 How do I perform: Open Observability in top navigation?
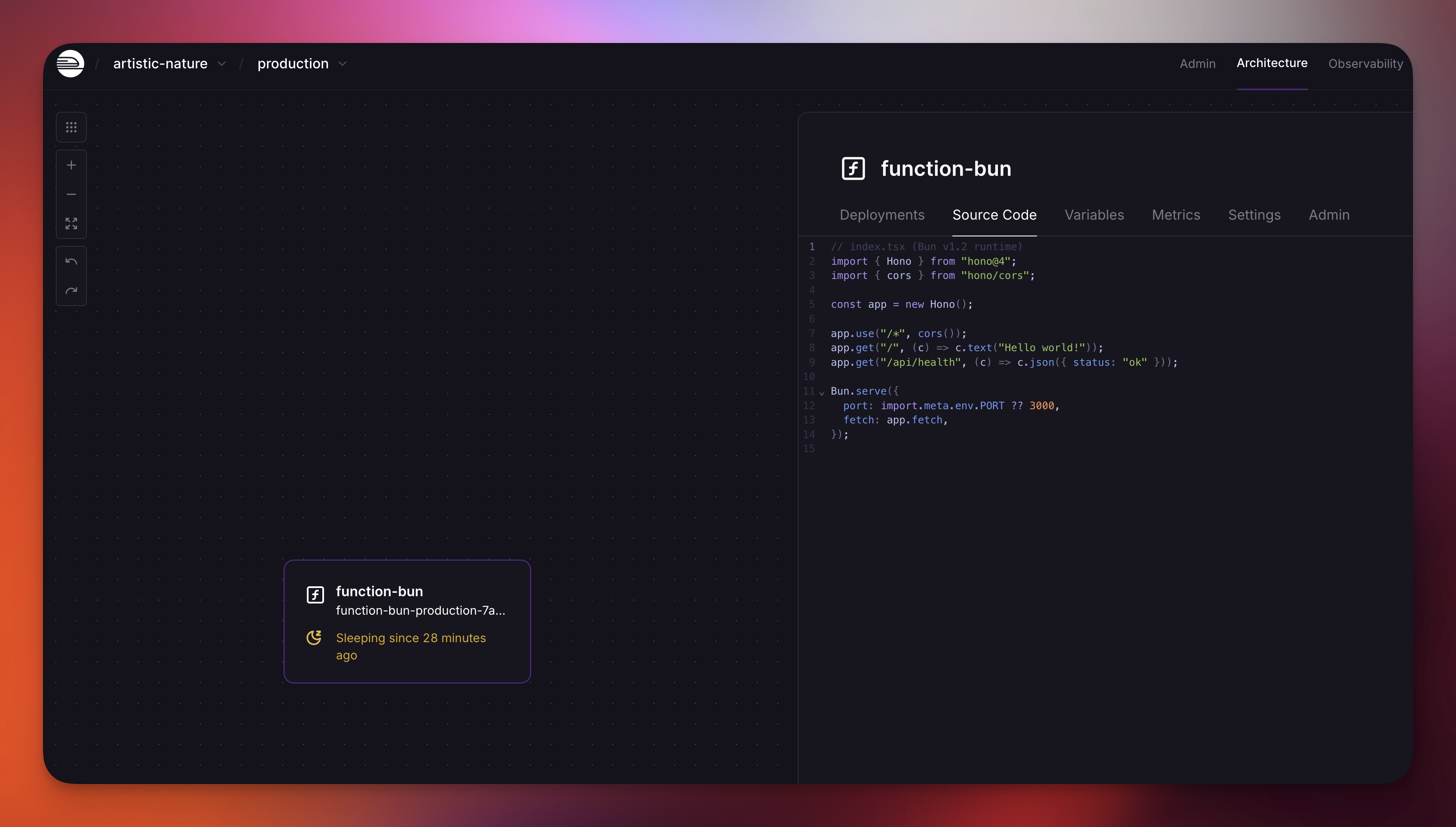(x=1365, y=64)
